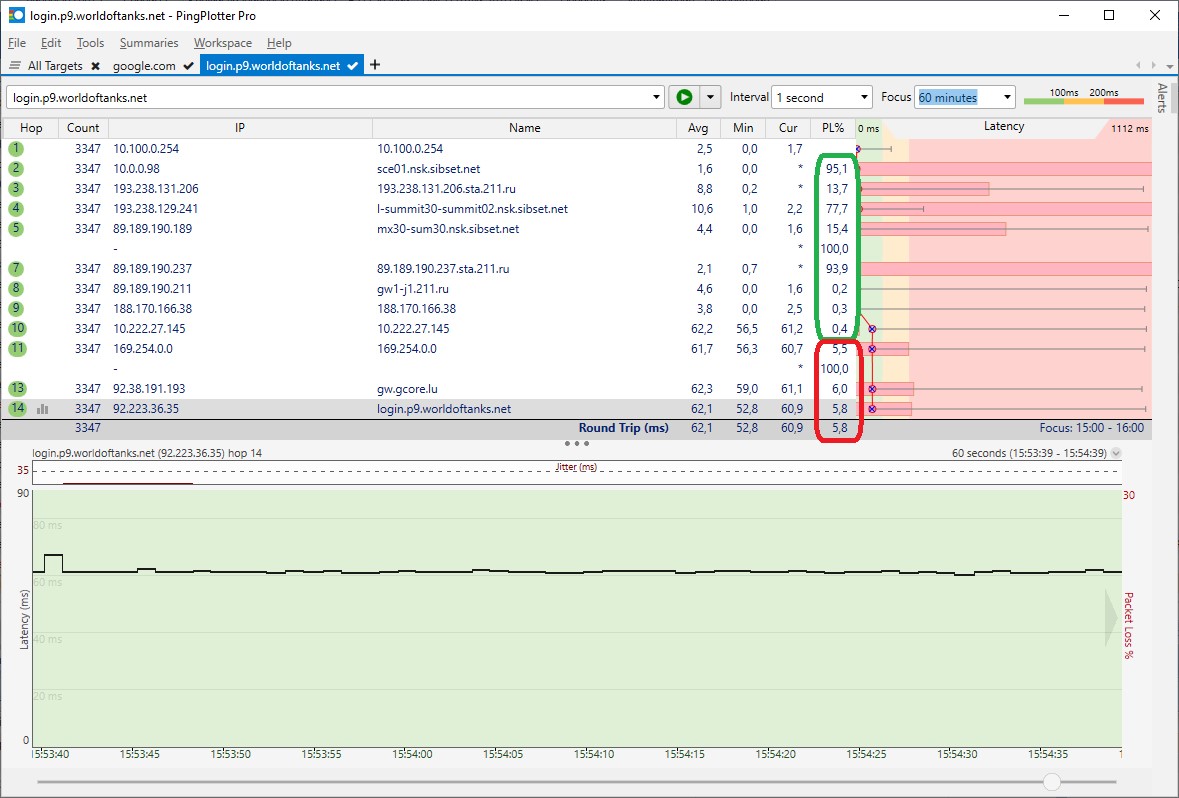Viewport: 1179px width, 798px height.
Task: Click the timeline slider handle at the bottom
Action: tap(1051, 782)
